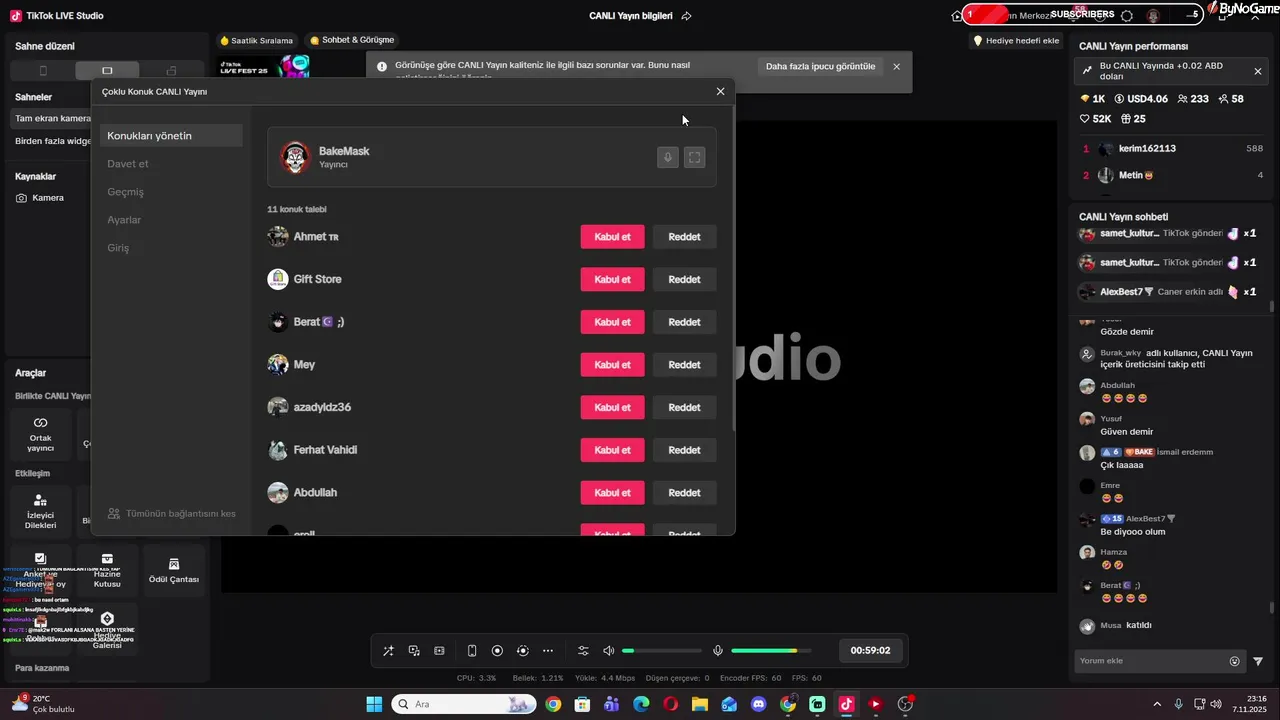
Task: Reject guest request from Mey
Action: (x=684, y=365)
